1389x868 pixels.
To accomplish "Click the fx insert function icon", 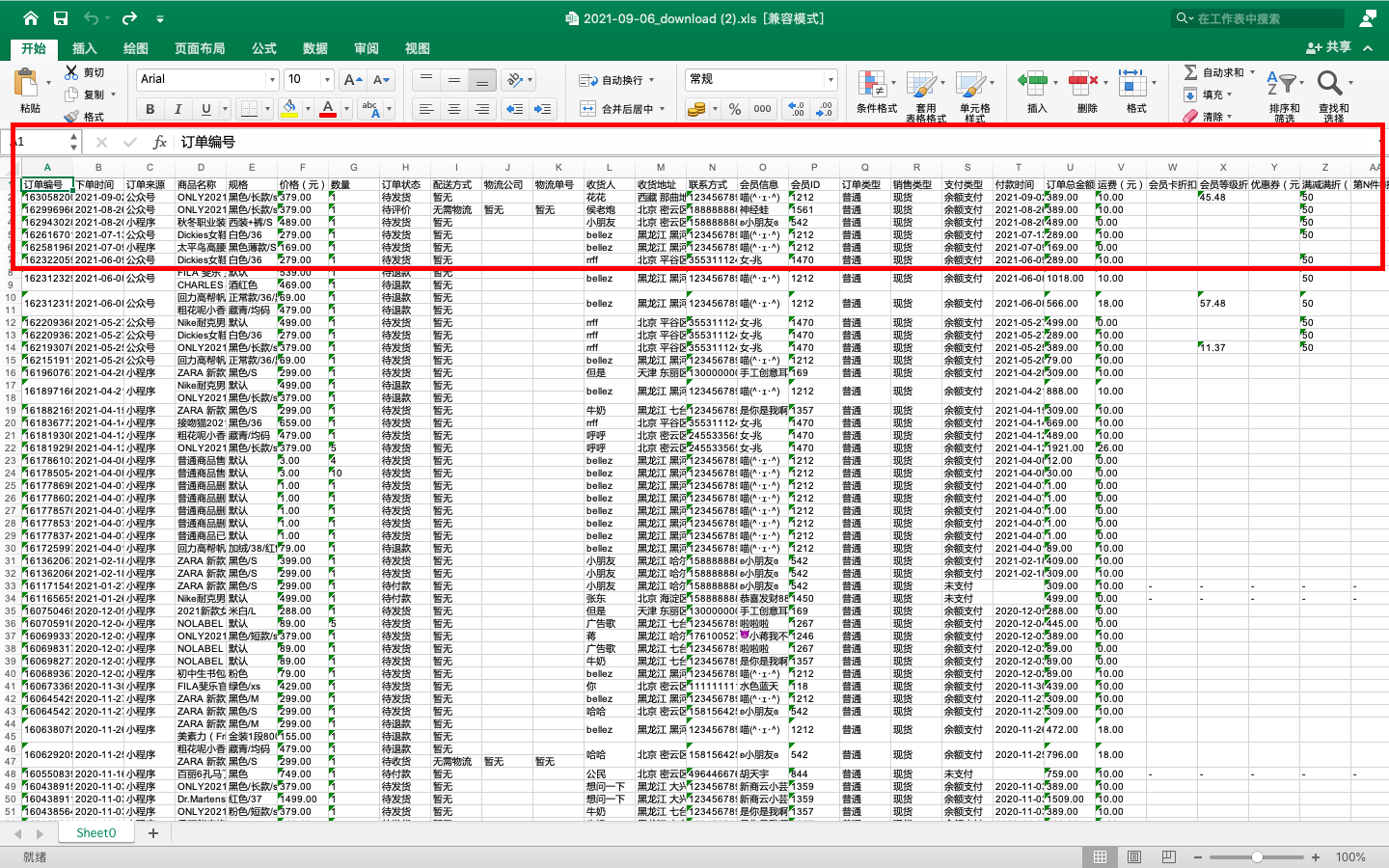I will pyautogui.click(x=160, y=143).
